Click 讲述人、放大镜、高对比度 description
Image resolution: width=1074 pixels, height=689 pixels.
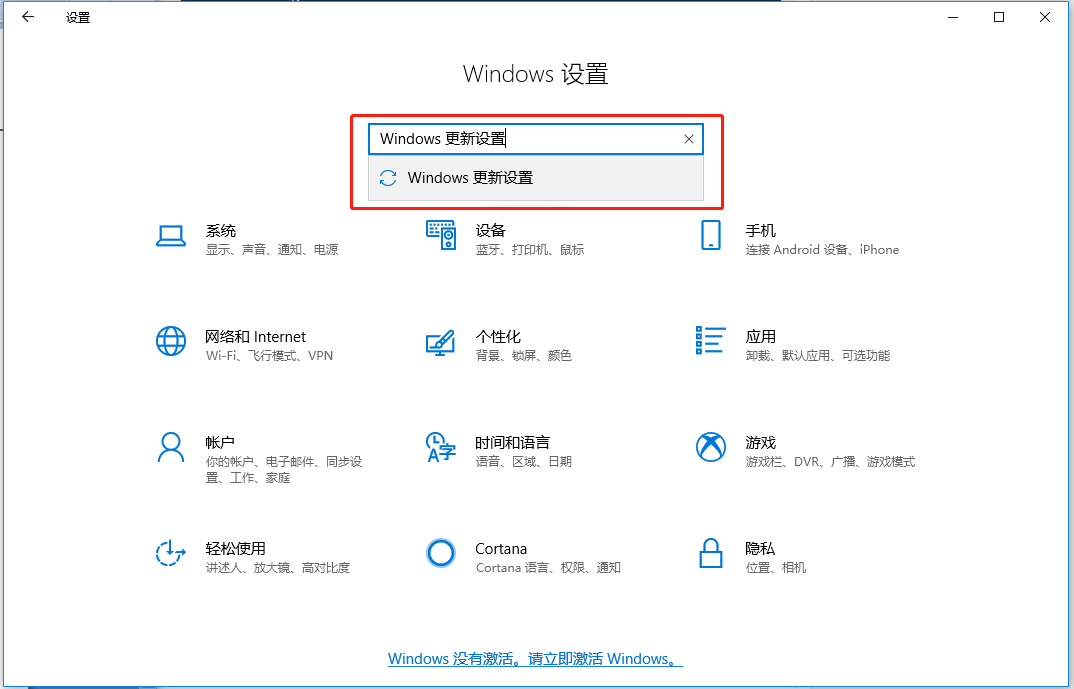pyautogui.click(x=277, y=568)
